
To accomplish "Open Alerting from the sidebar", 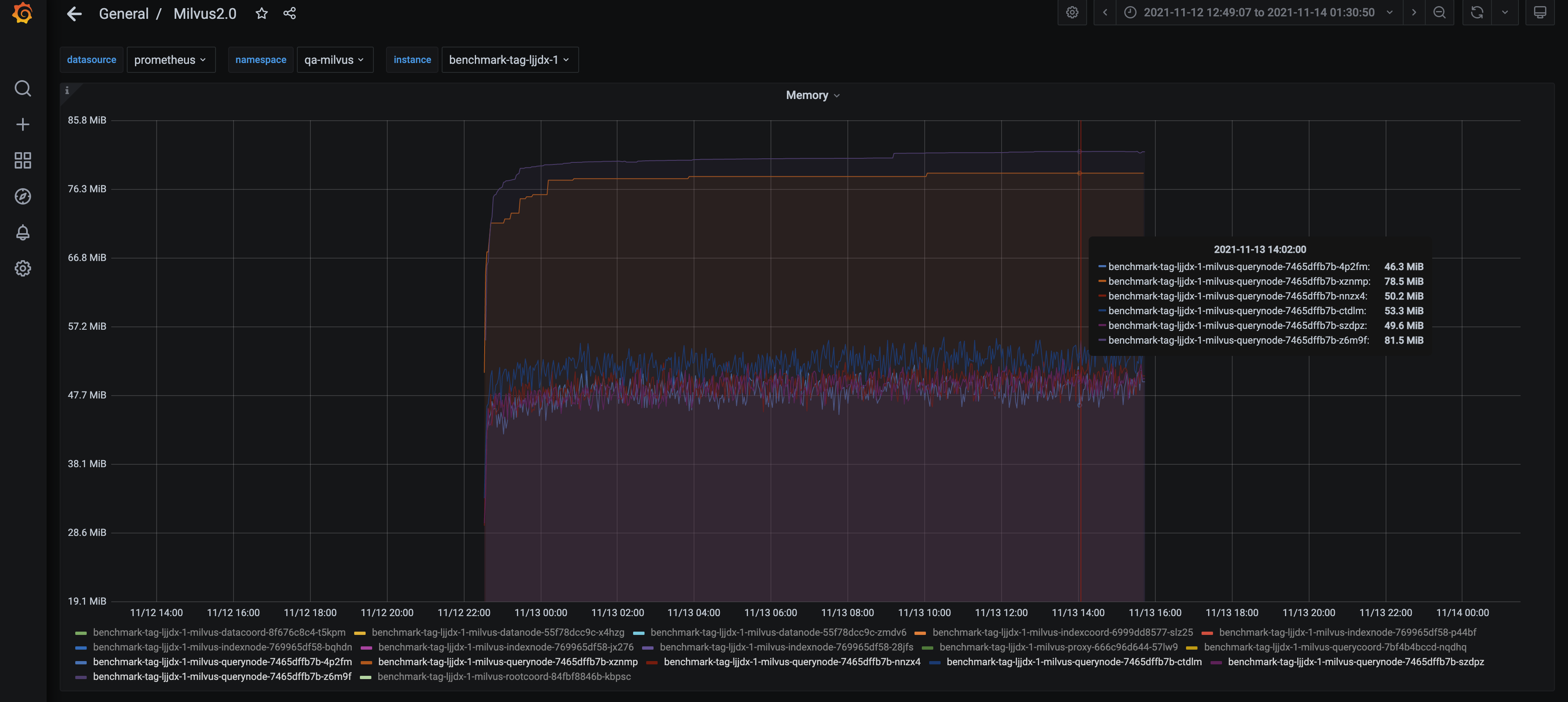I will coord(22,232).
